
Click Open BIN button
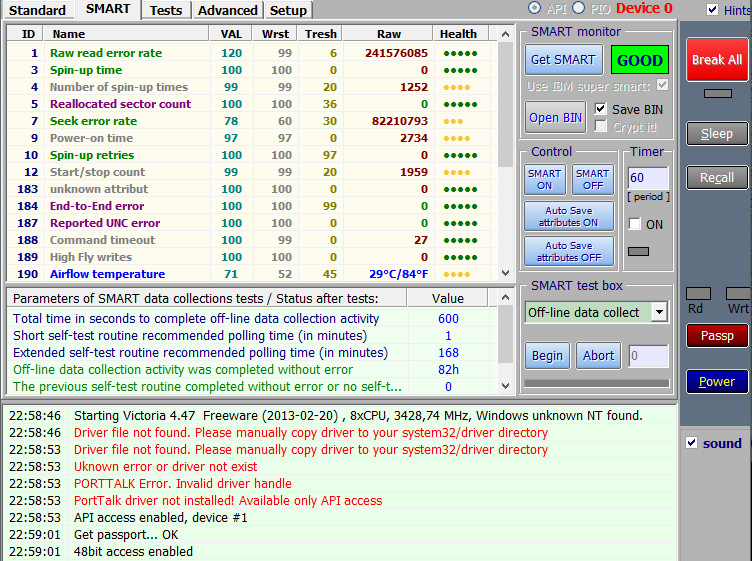(x=555, y=117)
